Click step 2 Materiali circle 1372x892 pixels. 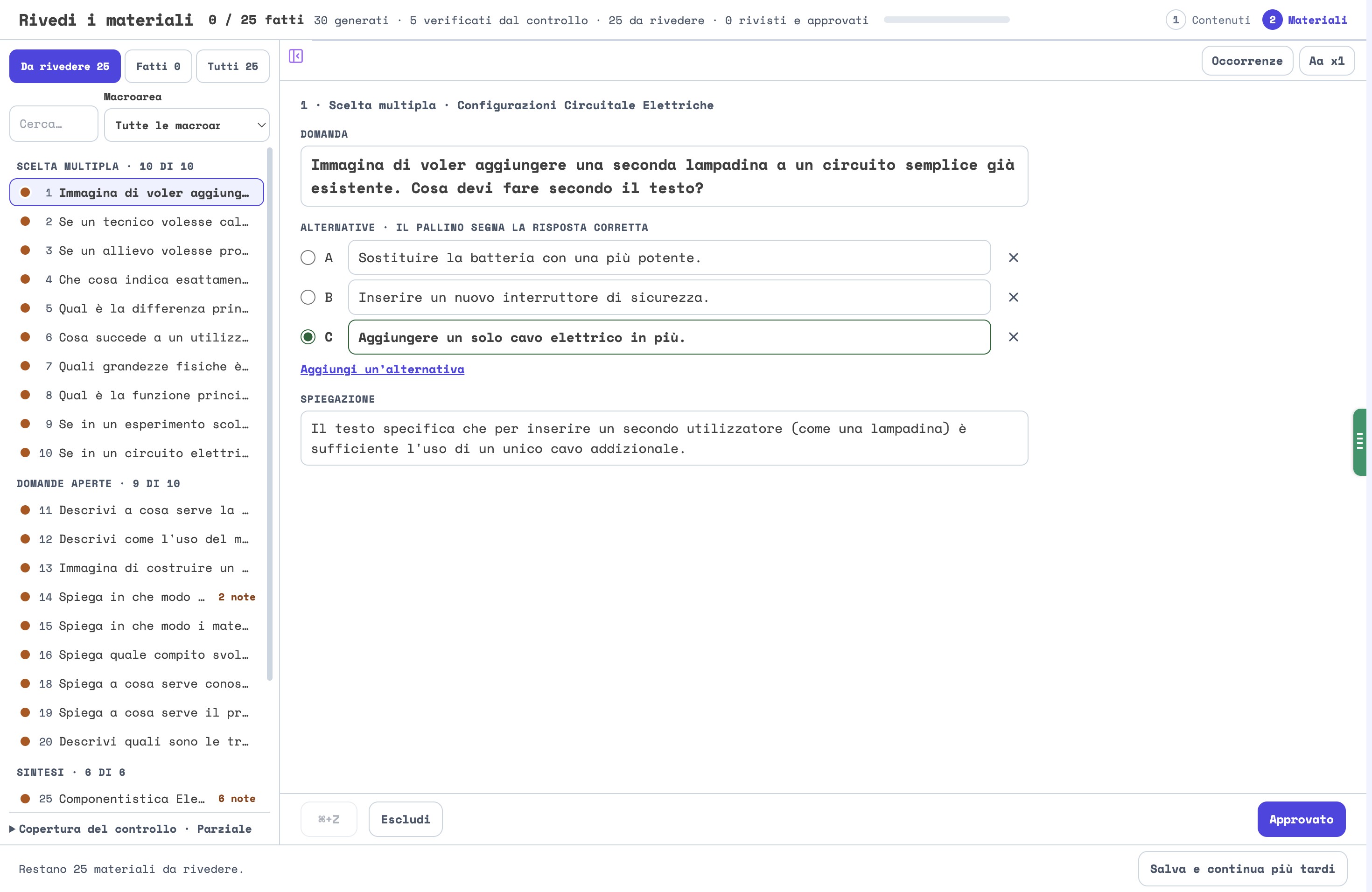(x=1272, y=20)
